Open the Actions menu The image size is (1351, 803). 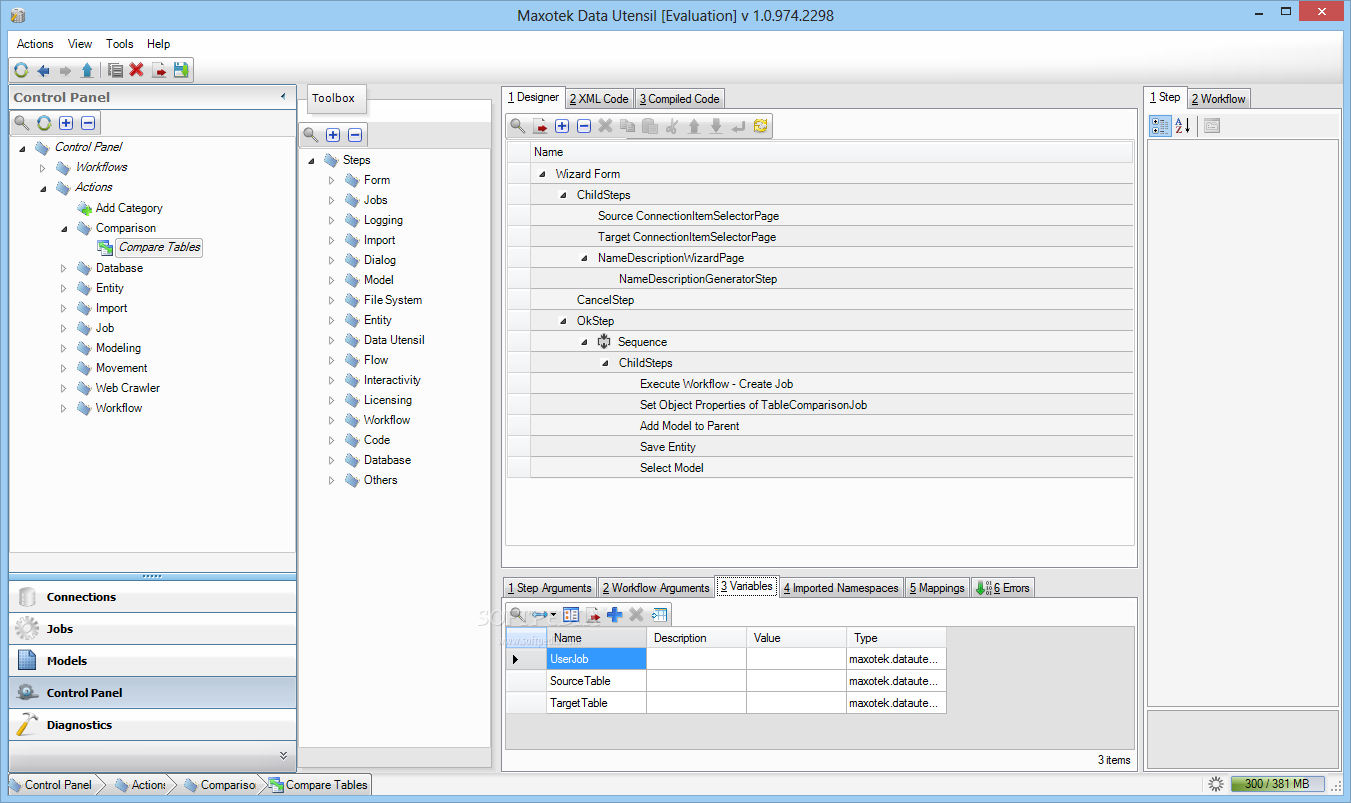point(35,44)
